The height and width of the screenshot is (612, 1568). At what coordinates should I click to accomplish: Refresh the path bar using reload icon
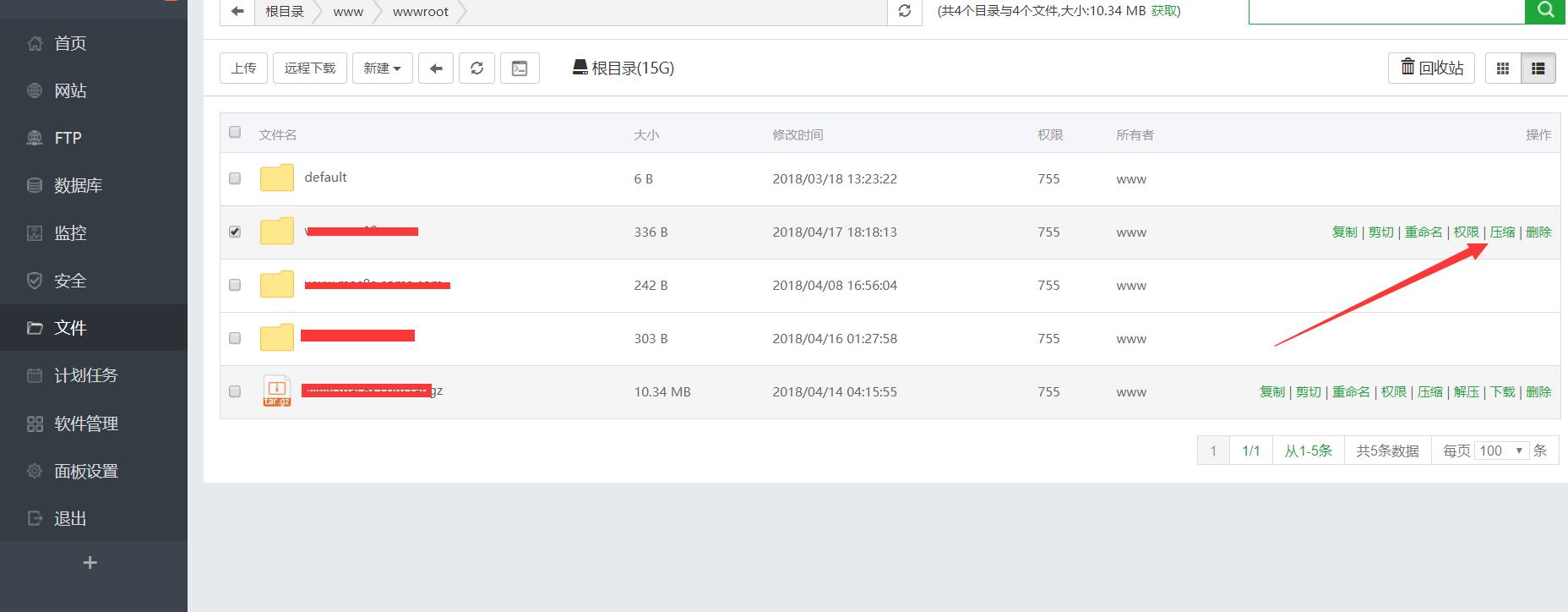pyautogui.click(x=904, y=11)
